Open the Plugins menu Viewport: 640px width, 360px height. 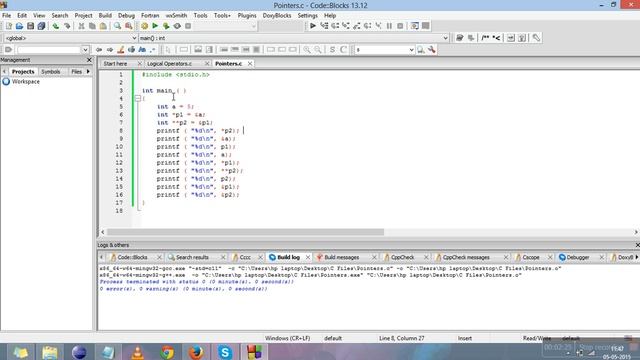pyautogui.click(x=247, y=16)
